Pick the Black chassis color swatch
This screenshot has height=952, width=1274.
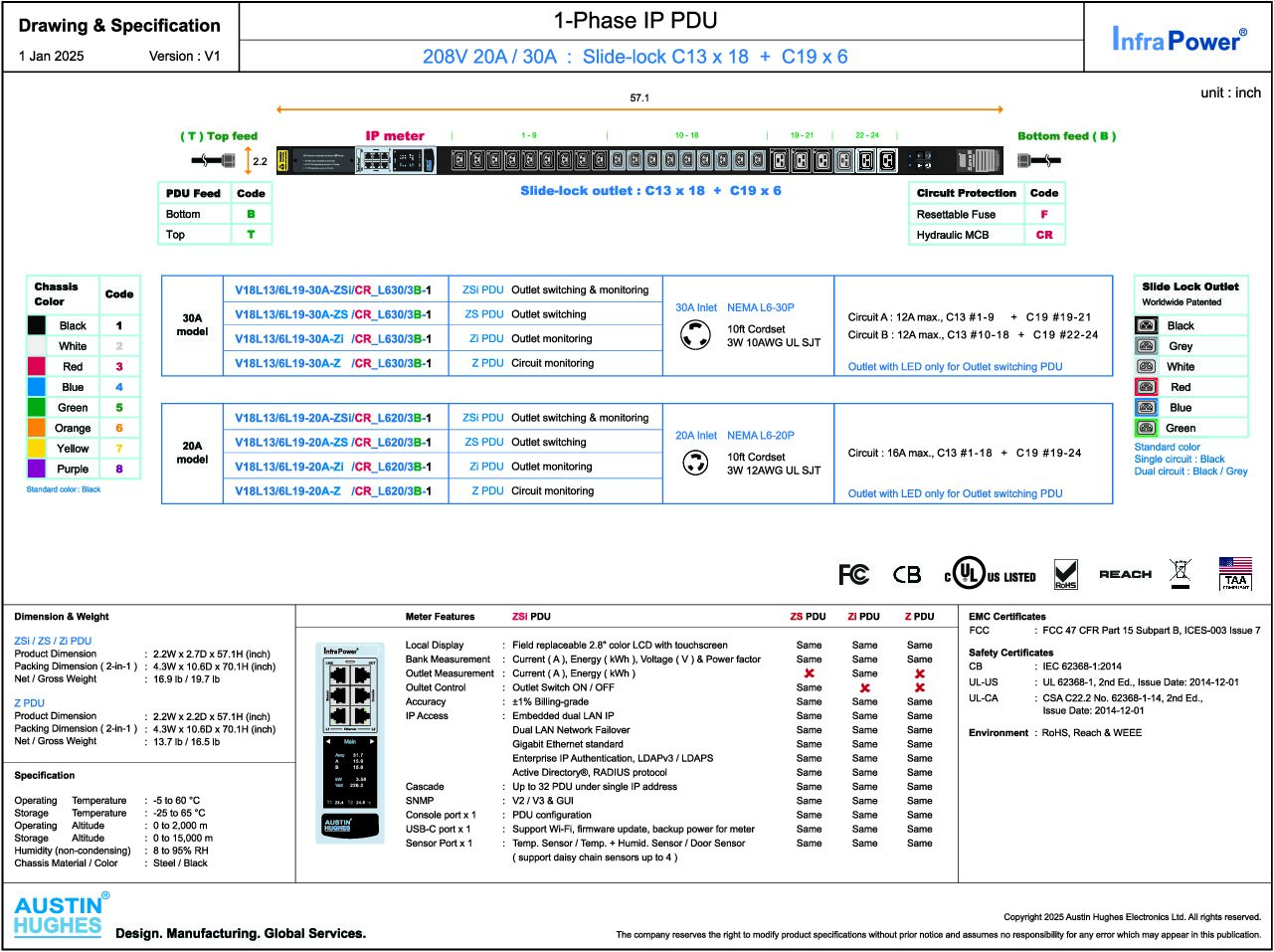pyautogui.click(x=37, y=325)
